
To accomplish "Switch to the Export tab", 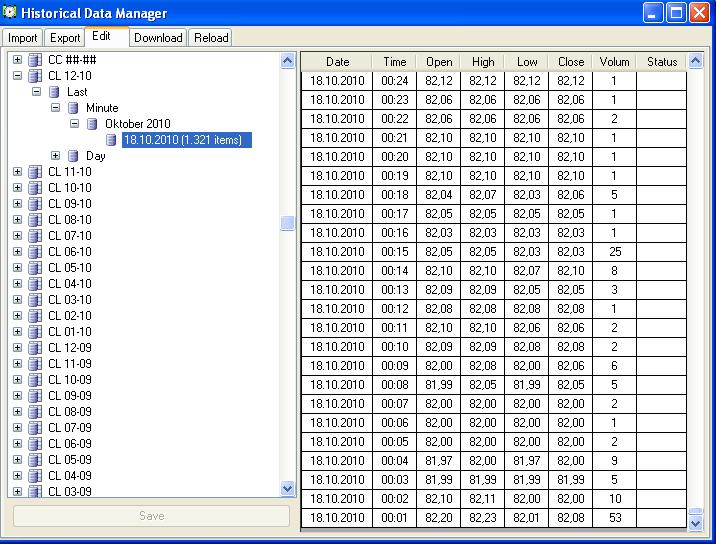I will (65, 37).
